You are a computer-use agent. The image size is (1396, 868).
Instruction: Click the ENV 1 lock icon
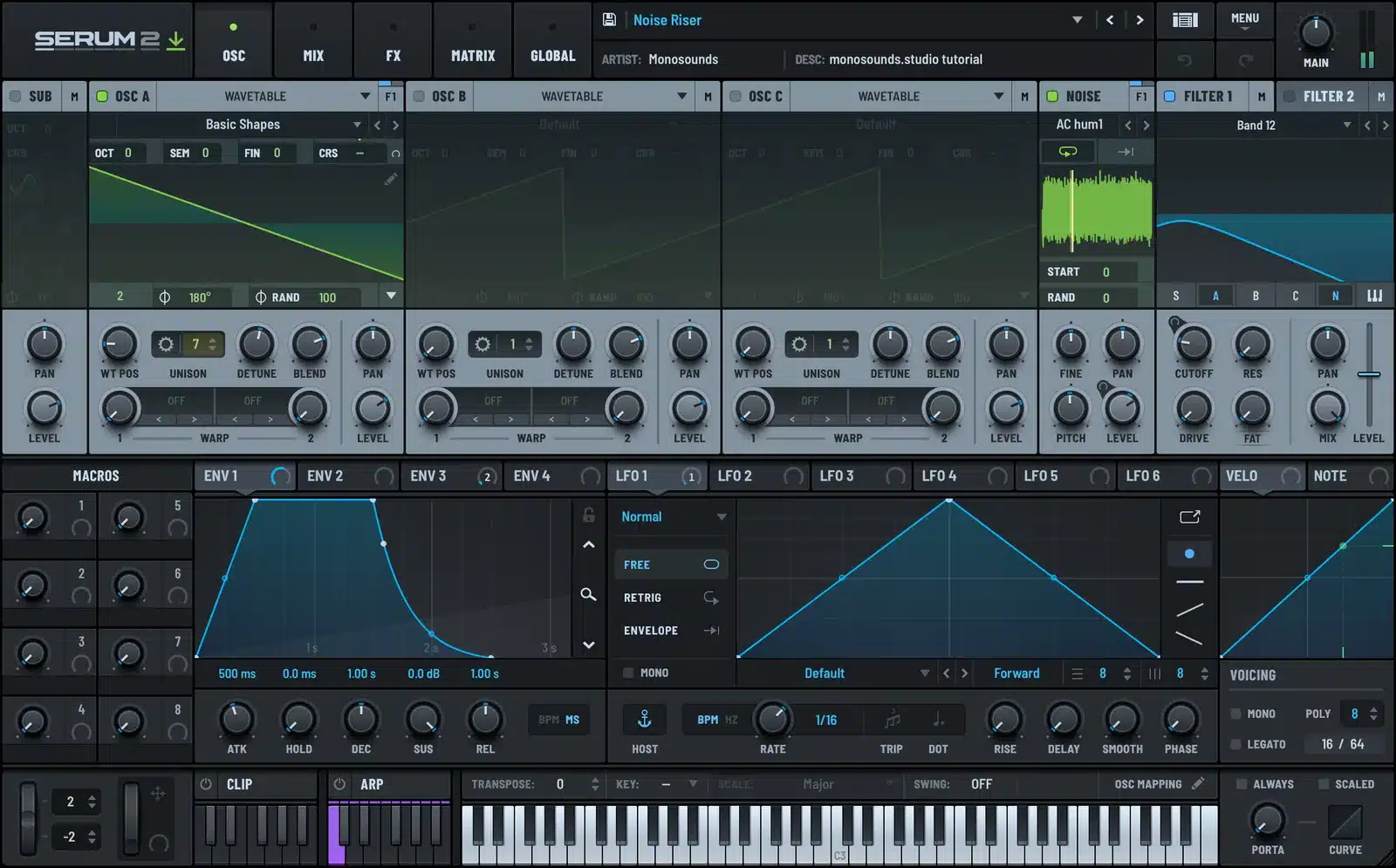tap(589, 515)
